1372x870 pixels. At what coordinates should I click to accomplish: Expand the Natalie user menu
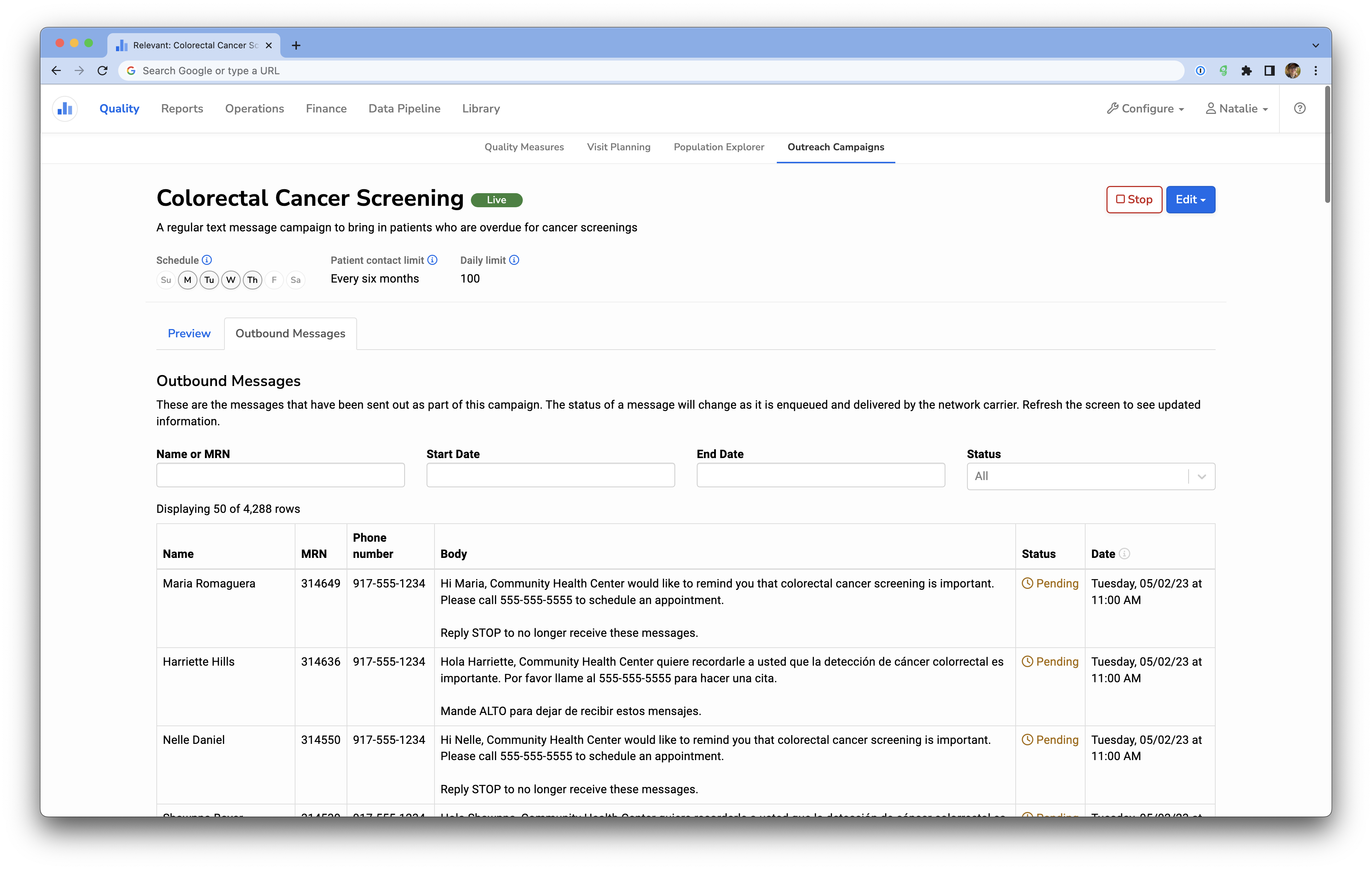point(1237,108)
